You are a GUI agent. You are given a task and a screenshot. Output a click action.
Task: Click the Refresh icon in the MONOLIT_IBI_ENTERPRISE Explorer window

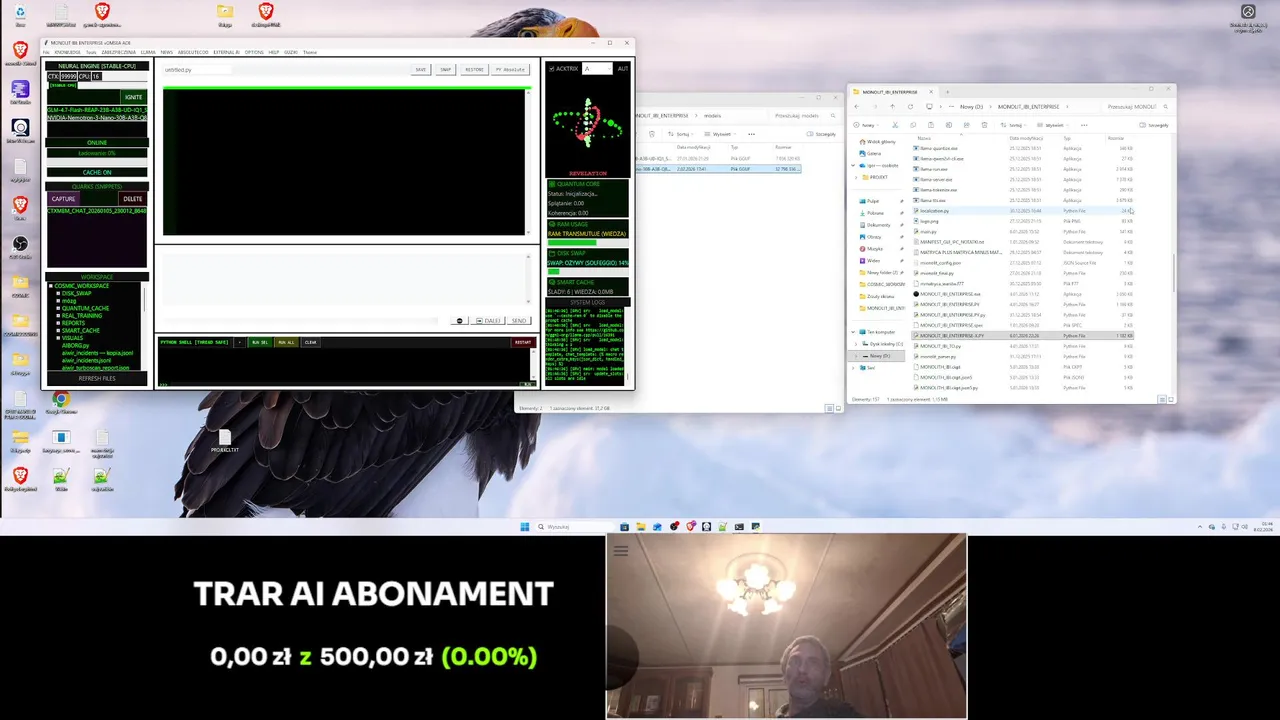(910, 107)
